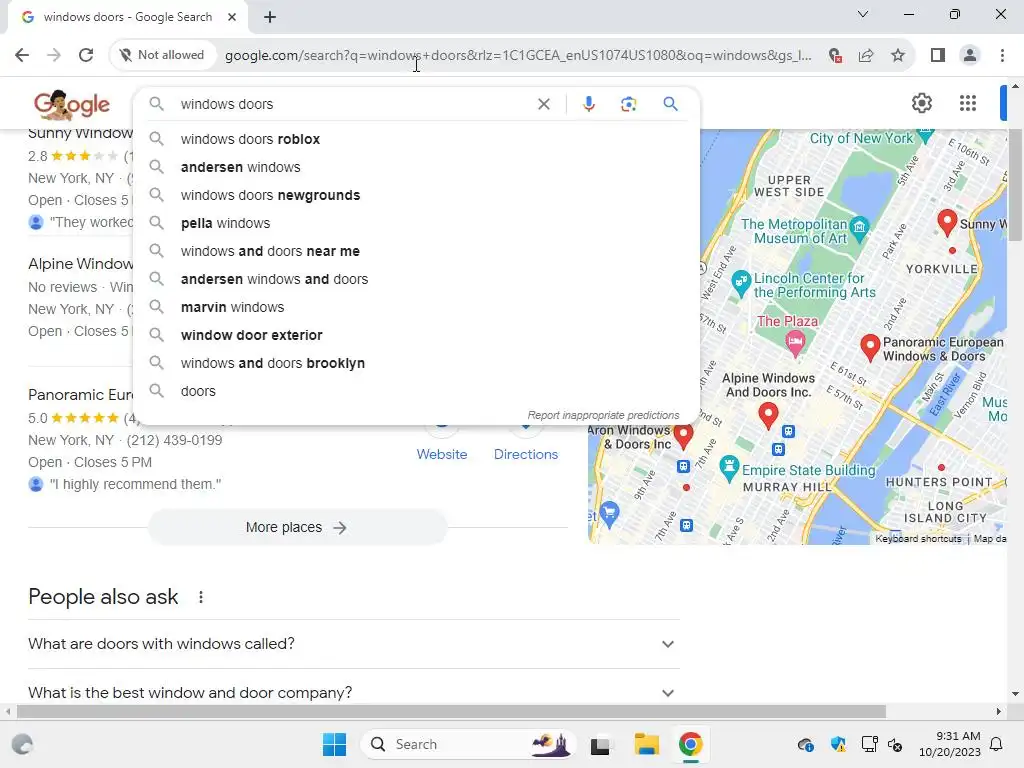Open the Panoramic European listing title
Screen dimensions: 1024x768
(x=80, y=394)
